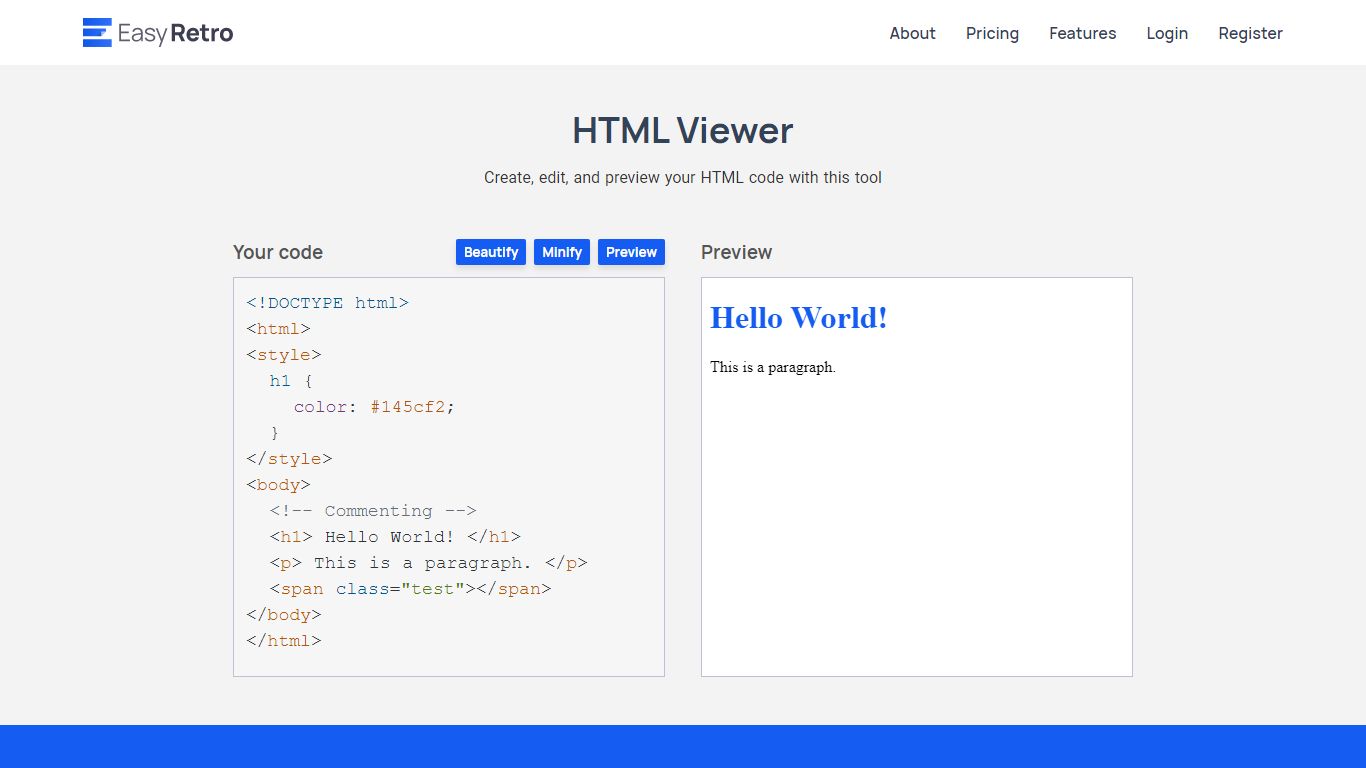Click the opening <body> tag line

point(278,485)
